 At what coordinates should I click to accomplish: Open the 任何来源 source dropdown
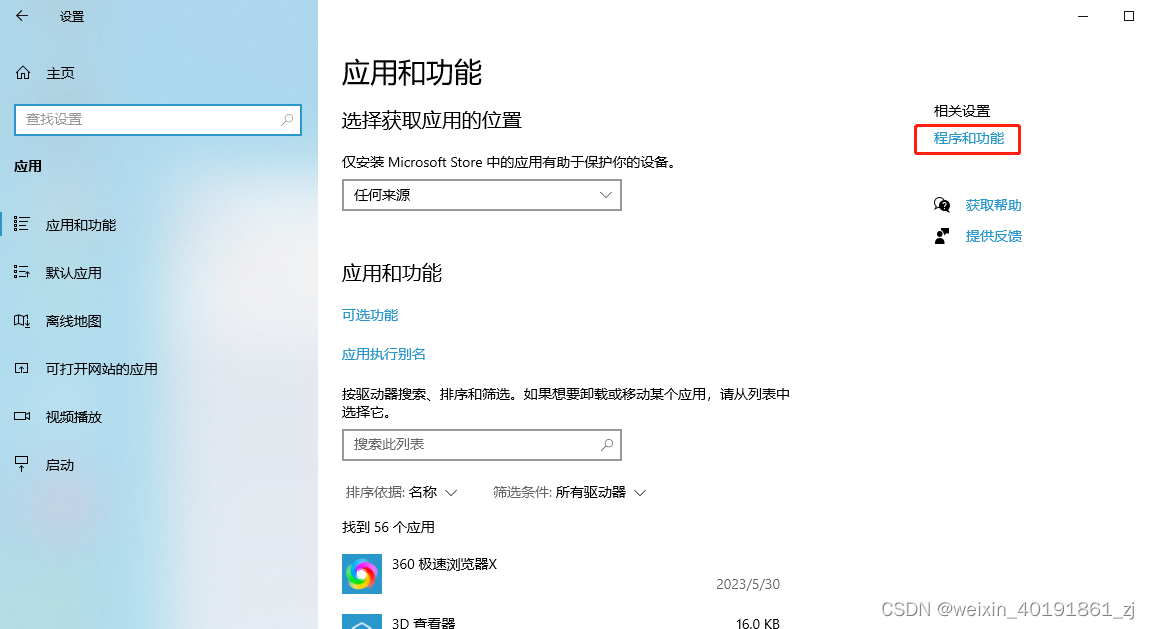(481, 195)
